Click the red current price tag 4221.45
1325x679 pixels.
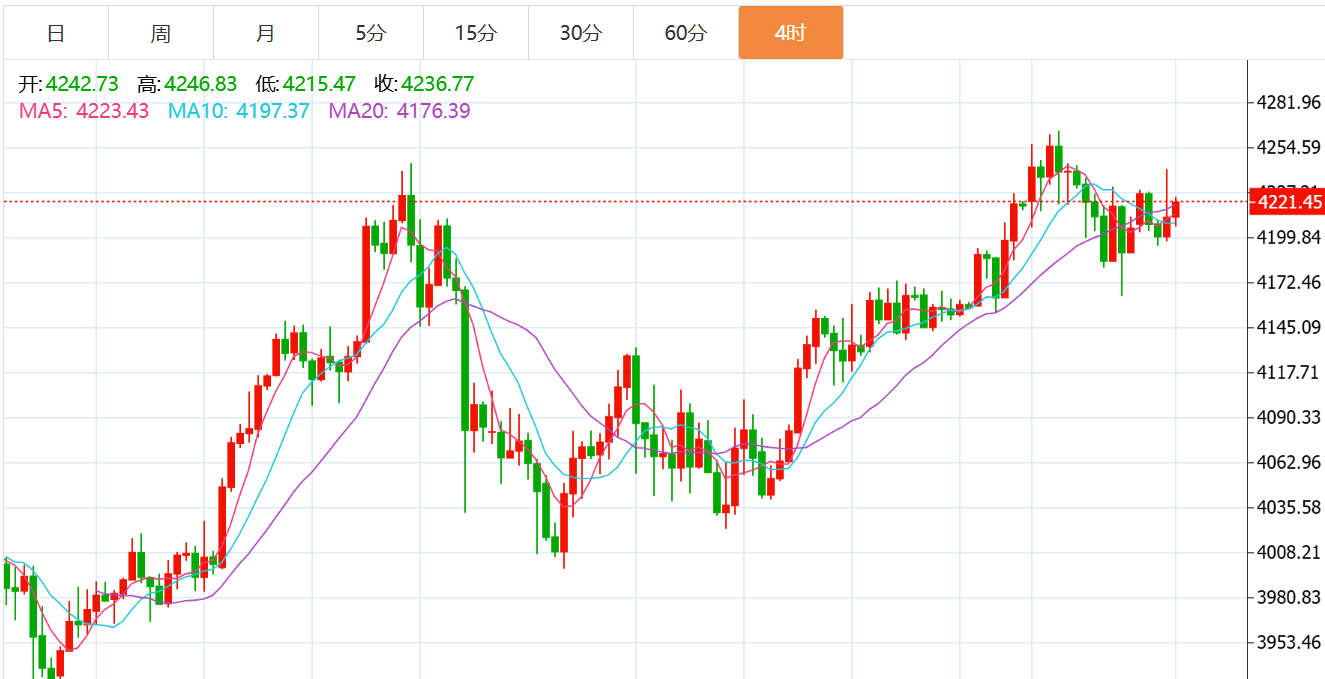[x=1289, y=202]
